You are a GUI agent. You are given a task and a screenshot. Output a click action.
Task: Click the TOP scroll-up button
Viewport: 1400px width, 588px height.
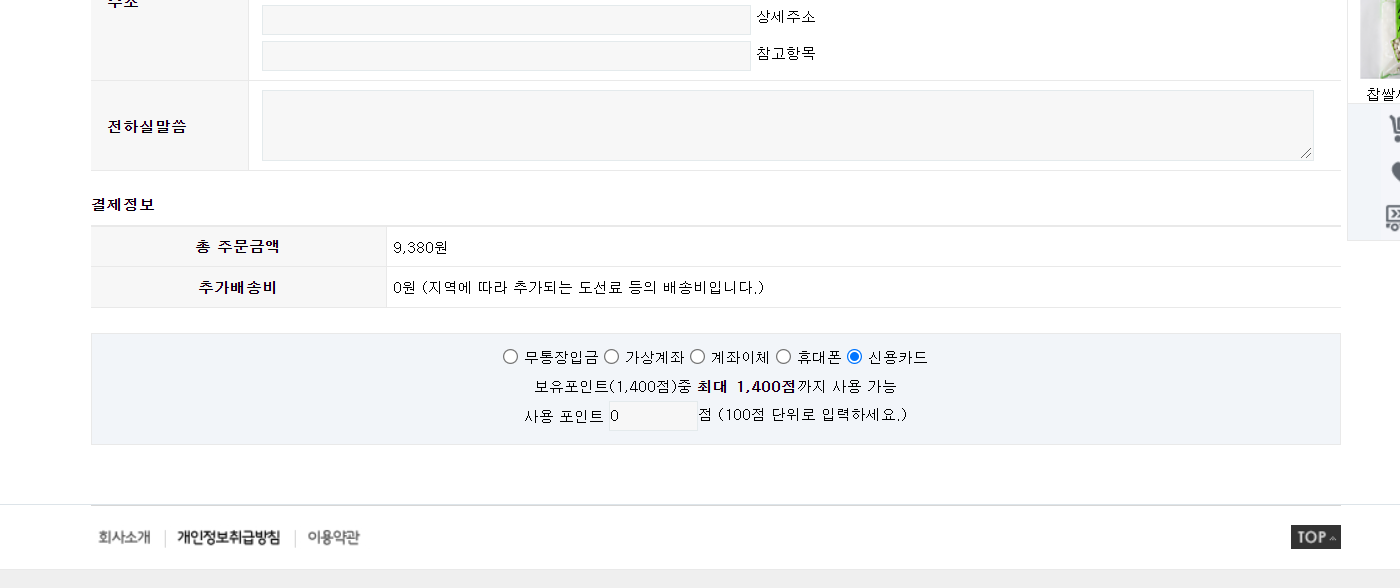click(1315, 537)
